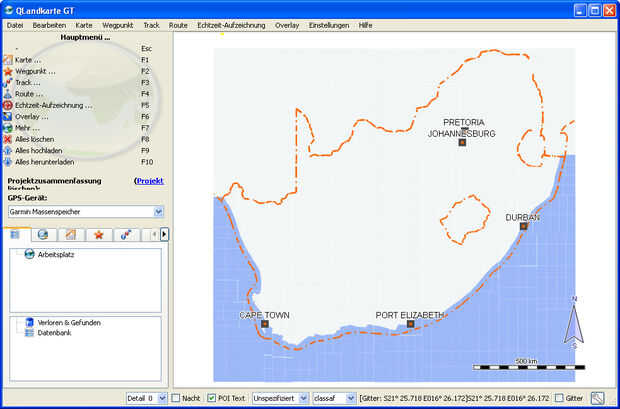Click the Echtzeit-Aufzeichnung icon in main menu
This screenshot has height=409, width=620.
click(x=8, y=106)
